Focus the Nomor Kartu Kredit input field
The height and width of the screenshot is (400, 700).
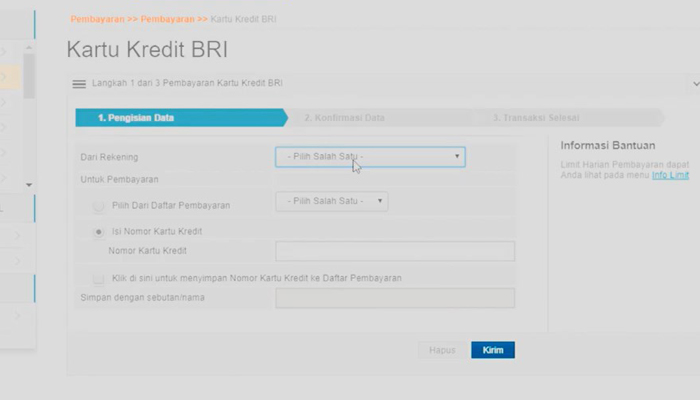395,251
